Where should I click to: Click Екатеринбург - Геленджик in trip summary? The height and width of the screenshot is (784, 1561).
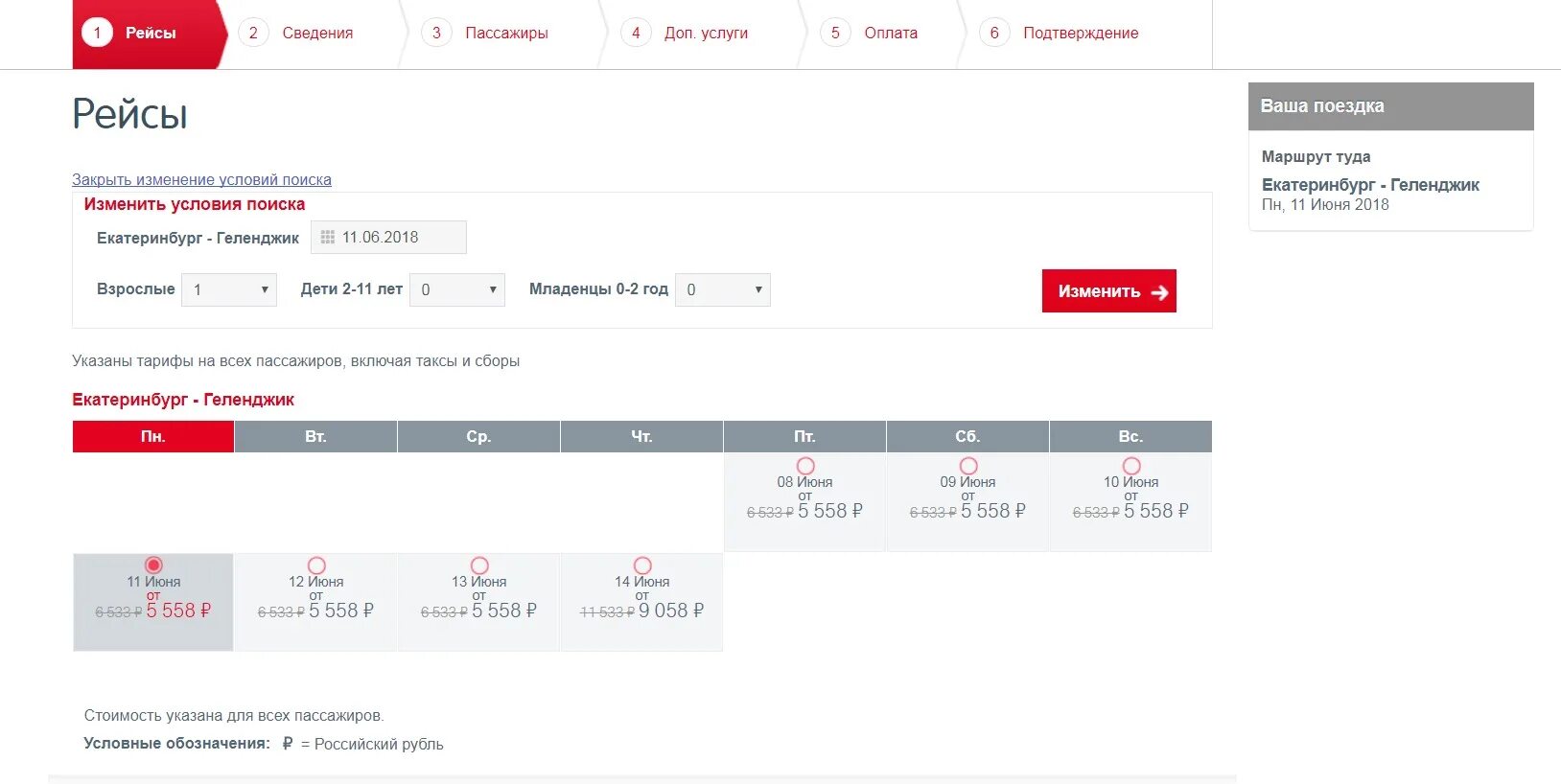[x=1370, y=185]
